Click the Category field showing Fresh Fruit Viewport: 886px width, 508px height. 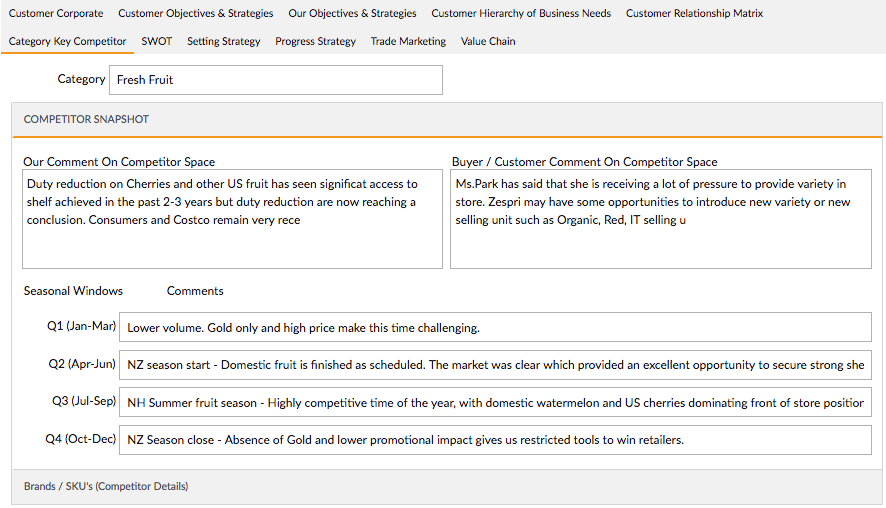pyautogui.click(x=276, y=80)
